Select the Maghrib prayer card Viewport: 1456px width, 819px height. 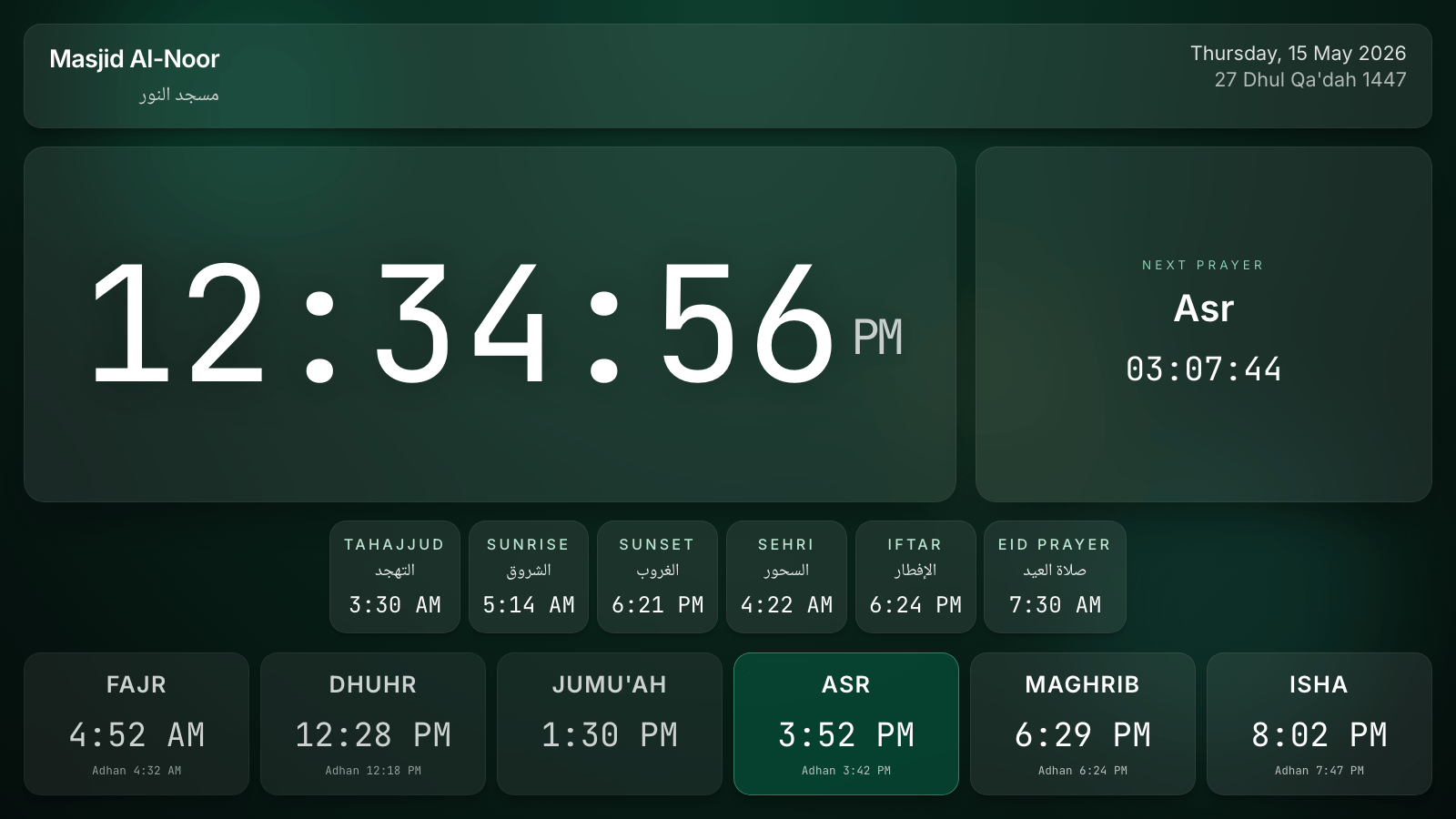[1083, 723]
